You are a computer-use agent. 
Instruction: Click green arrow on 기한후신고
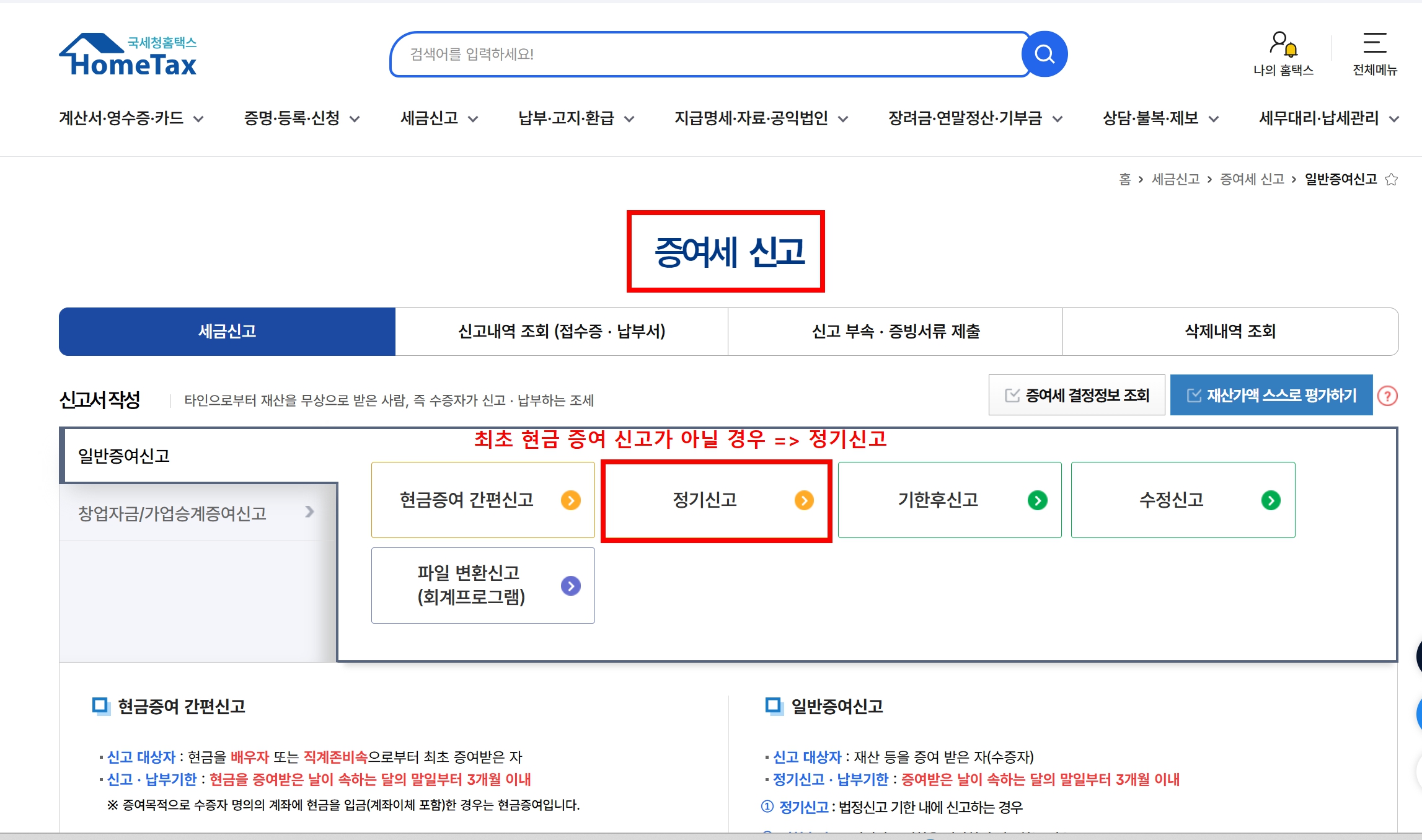pos(1037,500)
